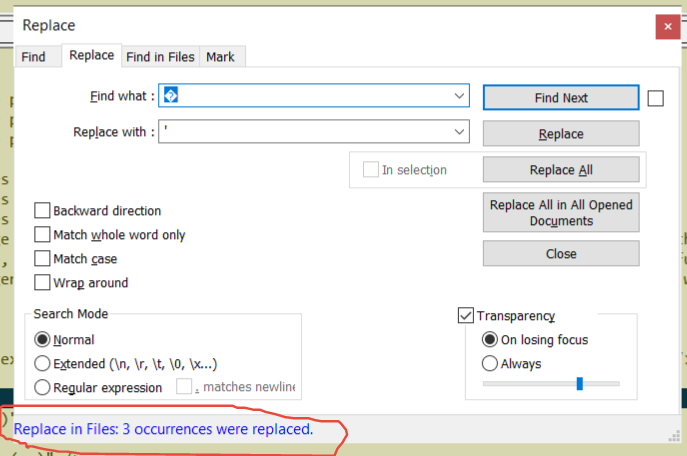Enable Match whole word only
Image resolution: width=687 pixels, height=456 pixels.
pyautogui.click(x=42, y=235)
